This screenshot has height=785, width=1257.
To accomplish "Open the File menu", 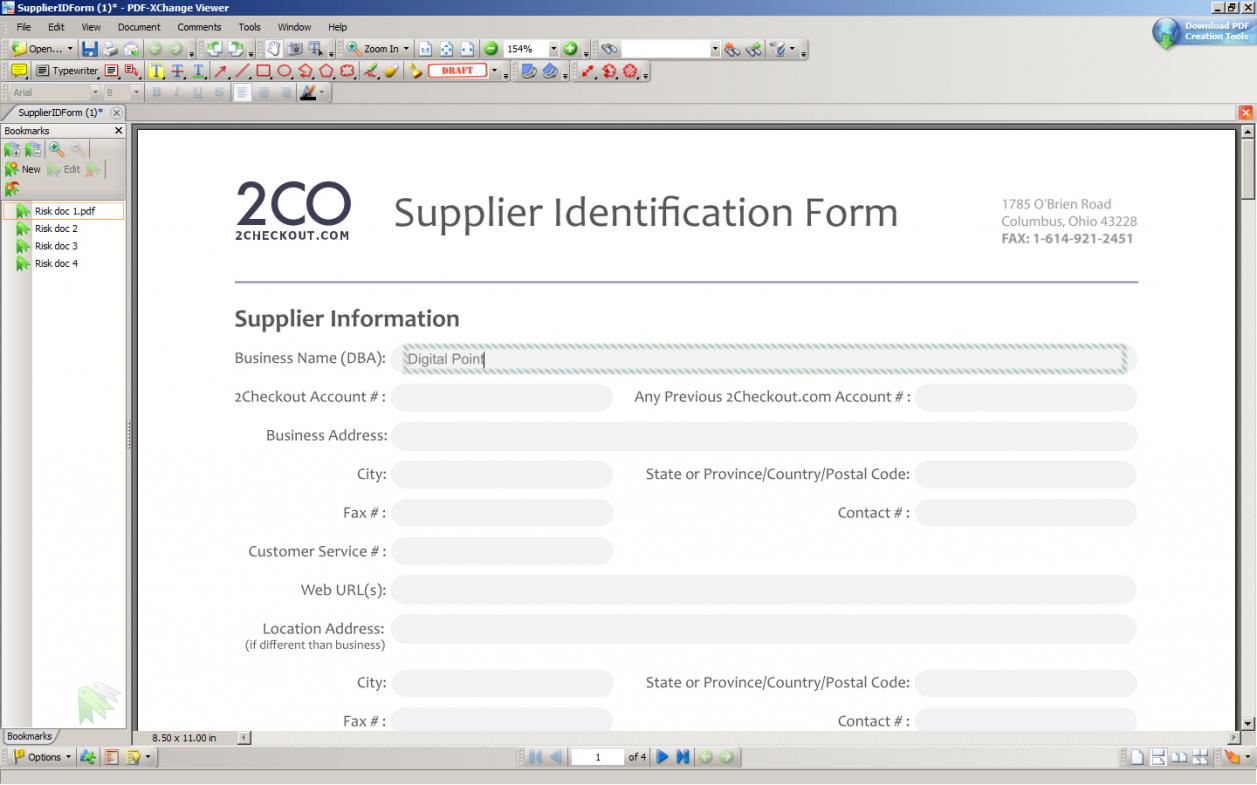I will point(24,27).
